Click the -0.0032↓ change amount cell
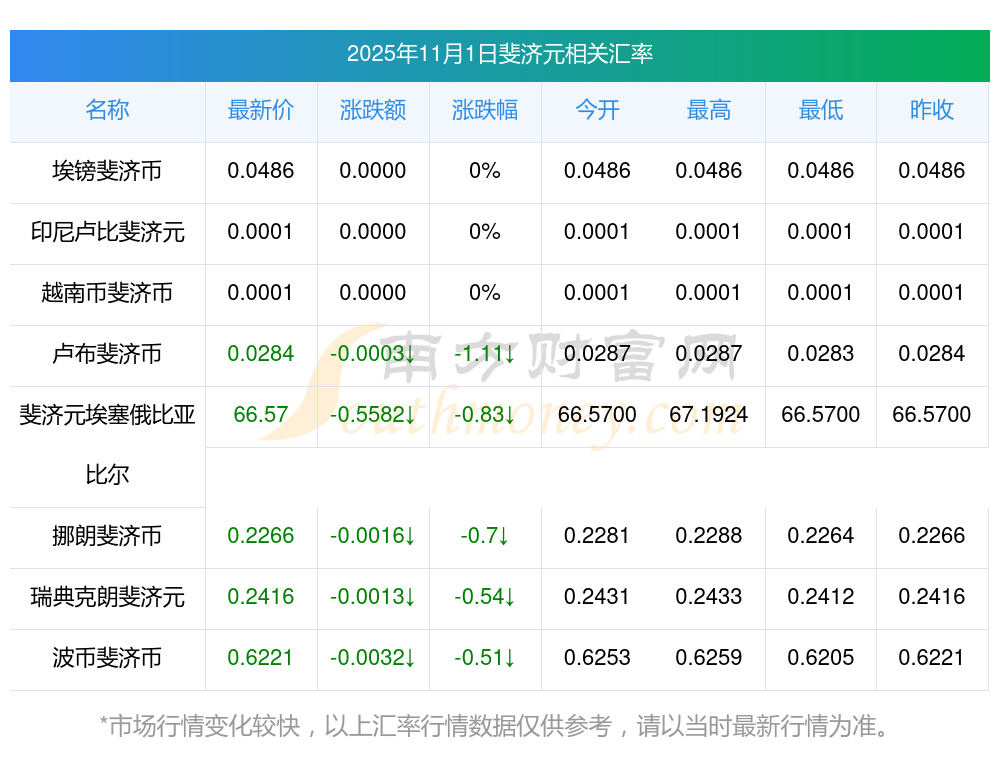 (x=372, y=658)
